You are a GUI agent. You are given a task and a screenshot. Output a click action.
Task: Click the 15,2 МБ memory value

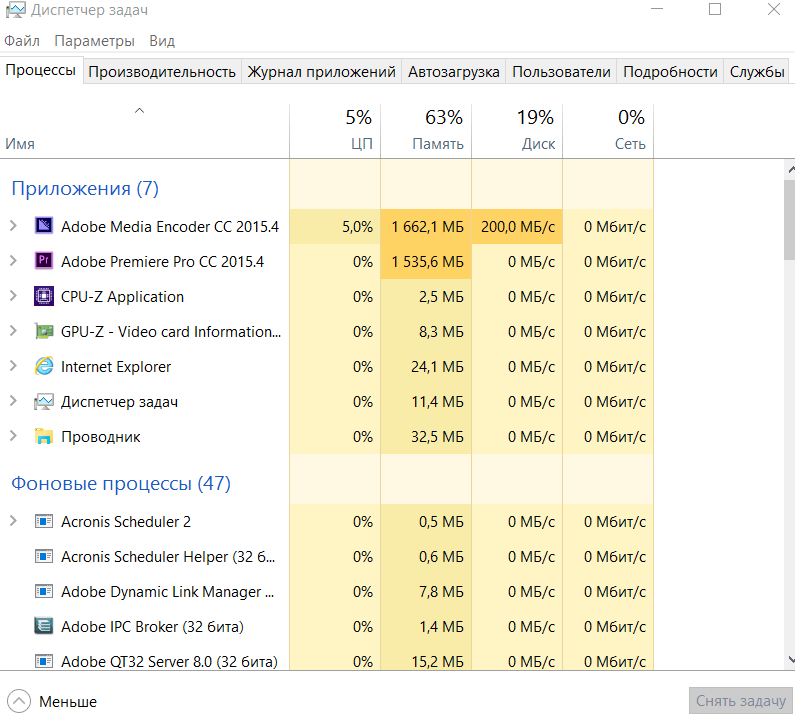(x=437, y=661)
